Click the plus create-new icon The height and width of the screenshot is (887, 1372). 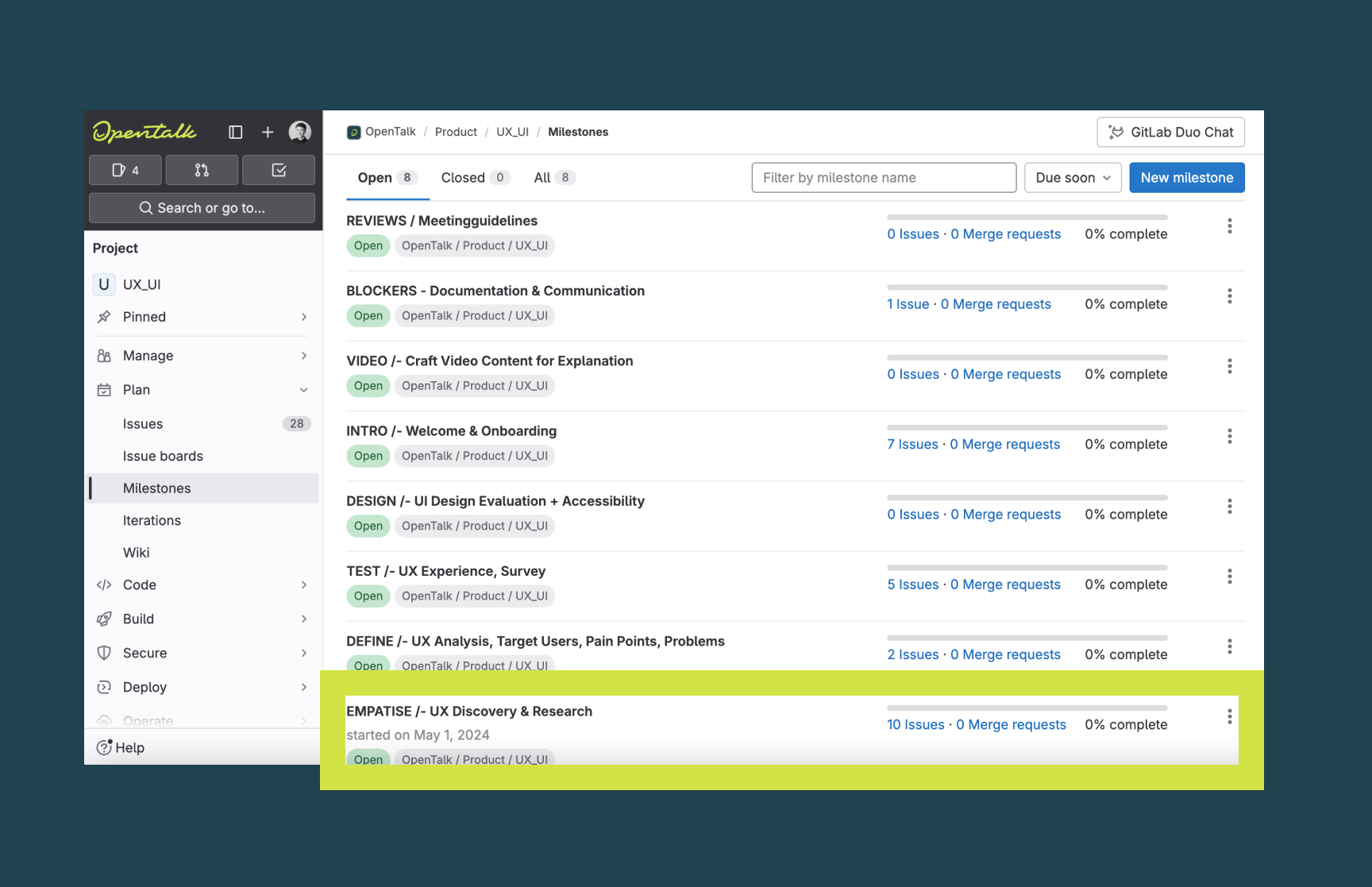pos(268,132)
